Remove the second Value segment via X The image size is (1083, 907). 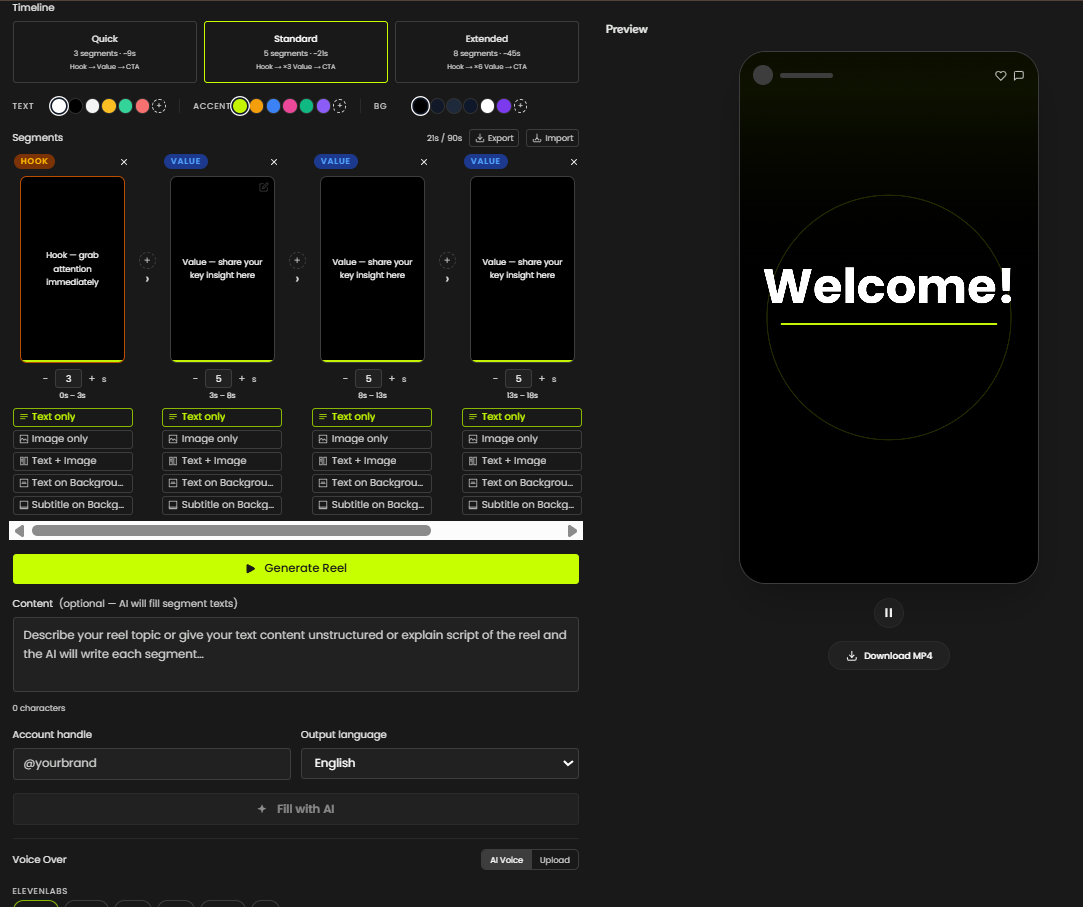click(424, 162)
